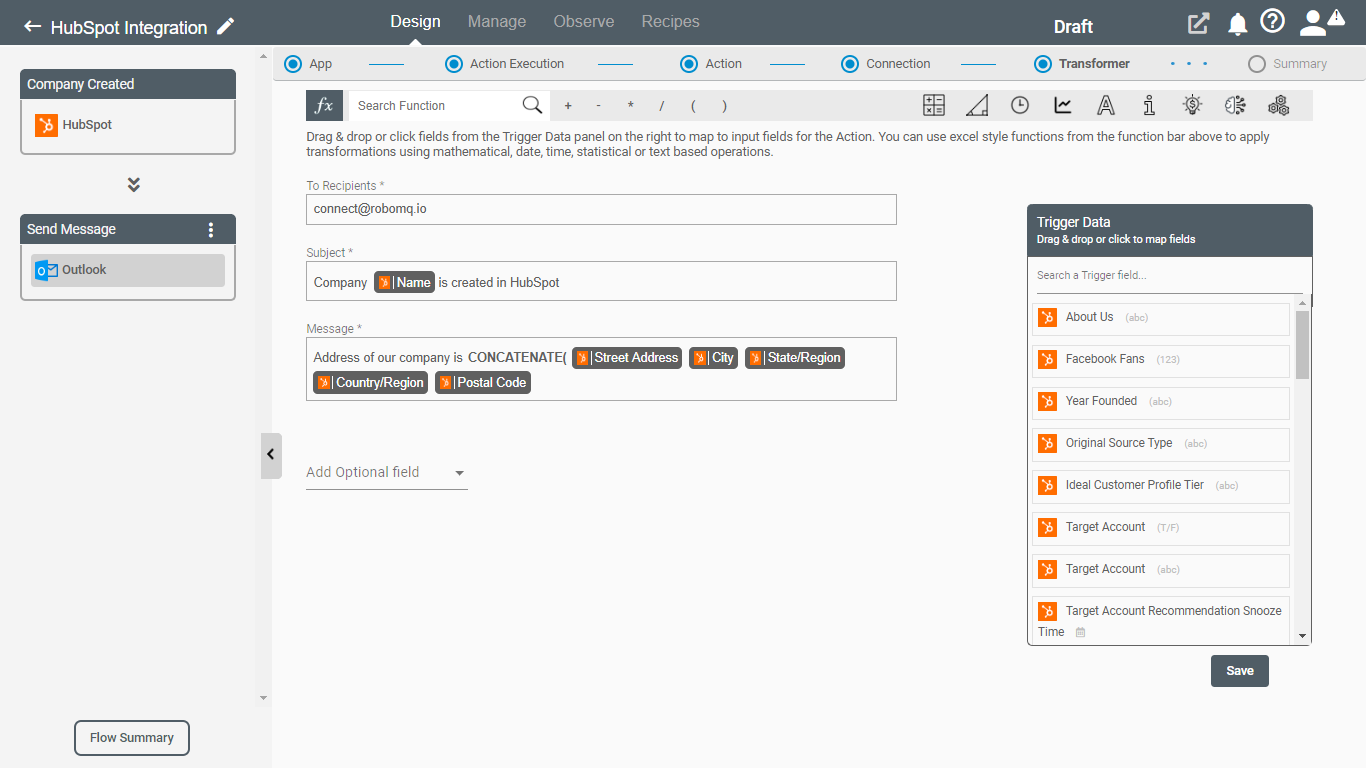Click the HubSpot trigger app icon
The image size is (1366, 768).
point(46,125)
